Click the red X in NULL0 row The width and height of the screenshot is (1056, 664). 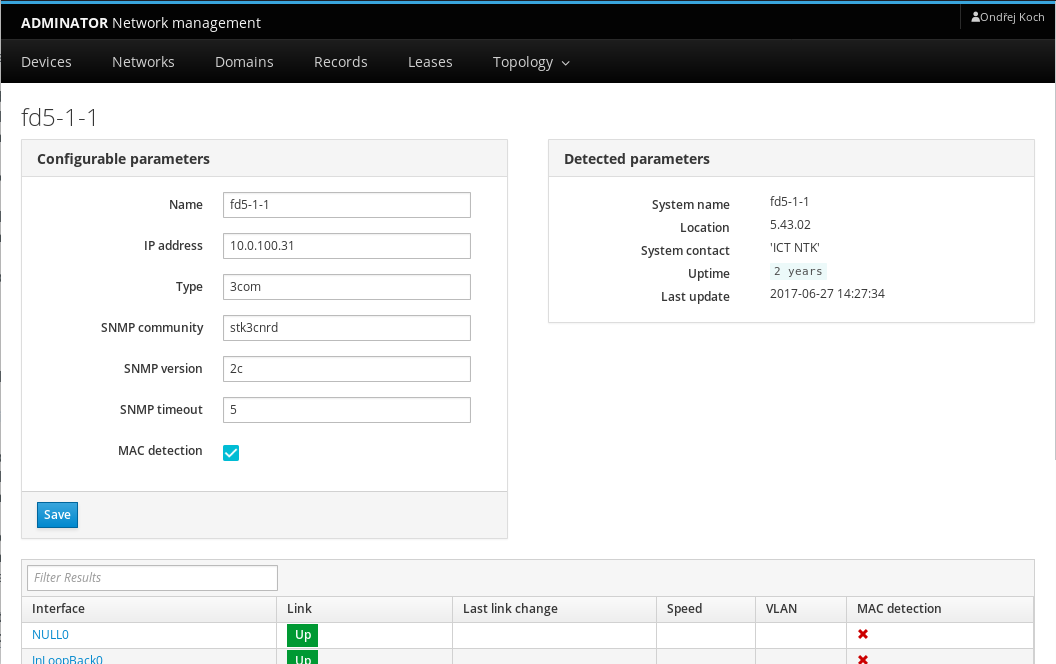[x=862, y=634]
